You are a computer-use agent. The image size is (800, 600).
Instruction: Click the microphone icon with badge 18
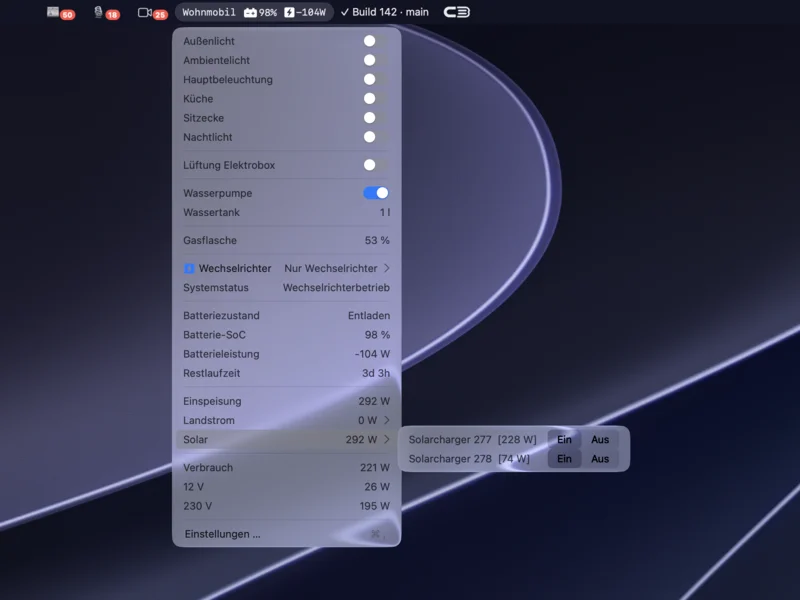tap(106, 13)
